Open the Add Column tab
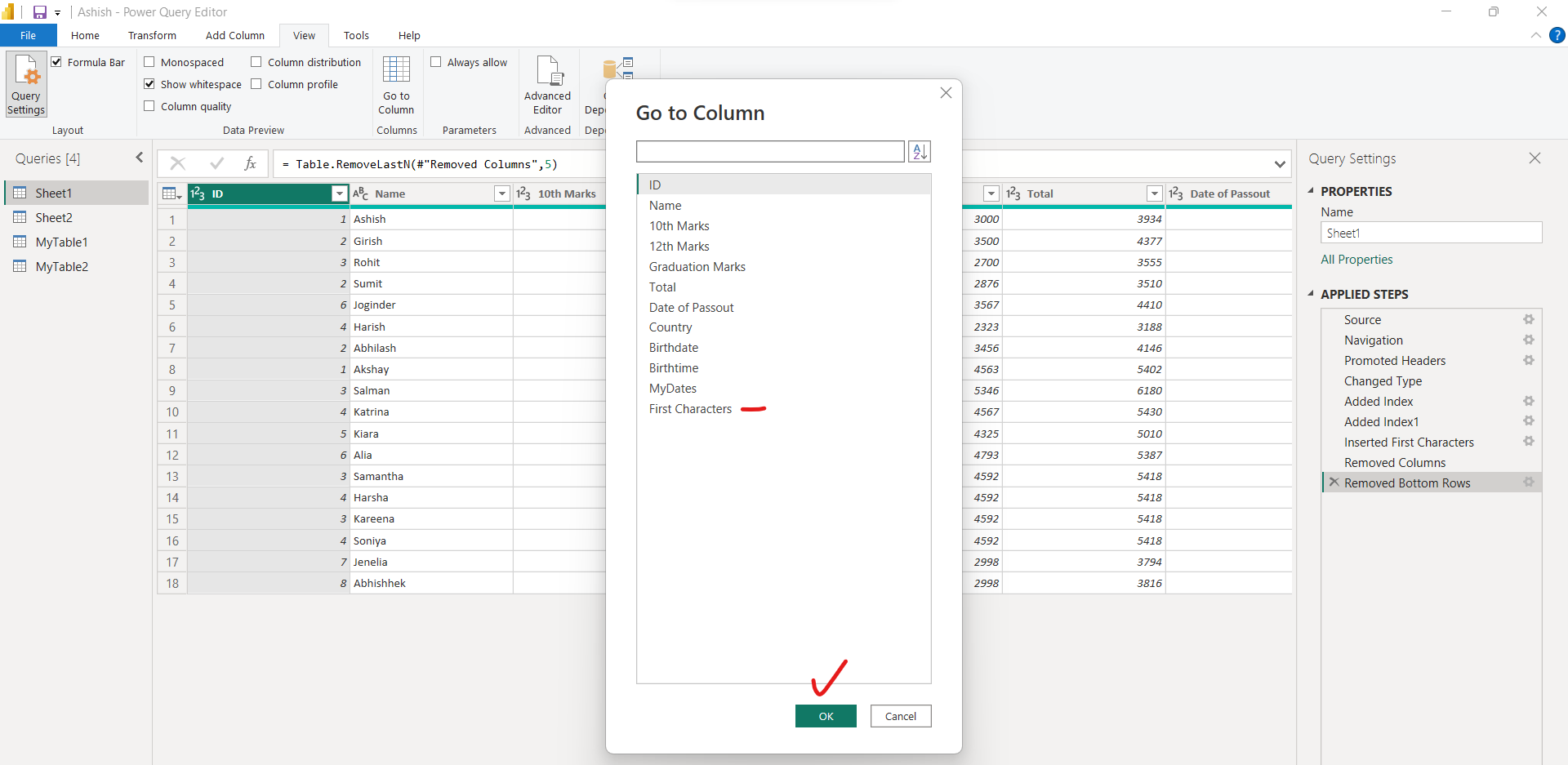Viewport: 1568px width, 765px height. 234,36
